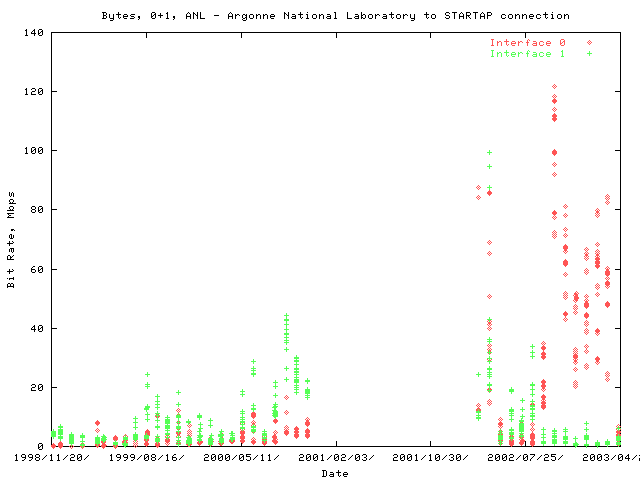Viewport: 640px width, 480px height.
Task: Select the 'Interface 0' legend label
Action: click(x=528, y=43)
